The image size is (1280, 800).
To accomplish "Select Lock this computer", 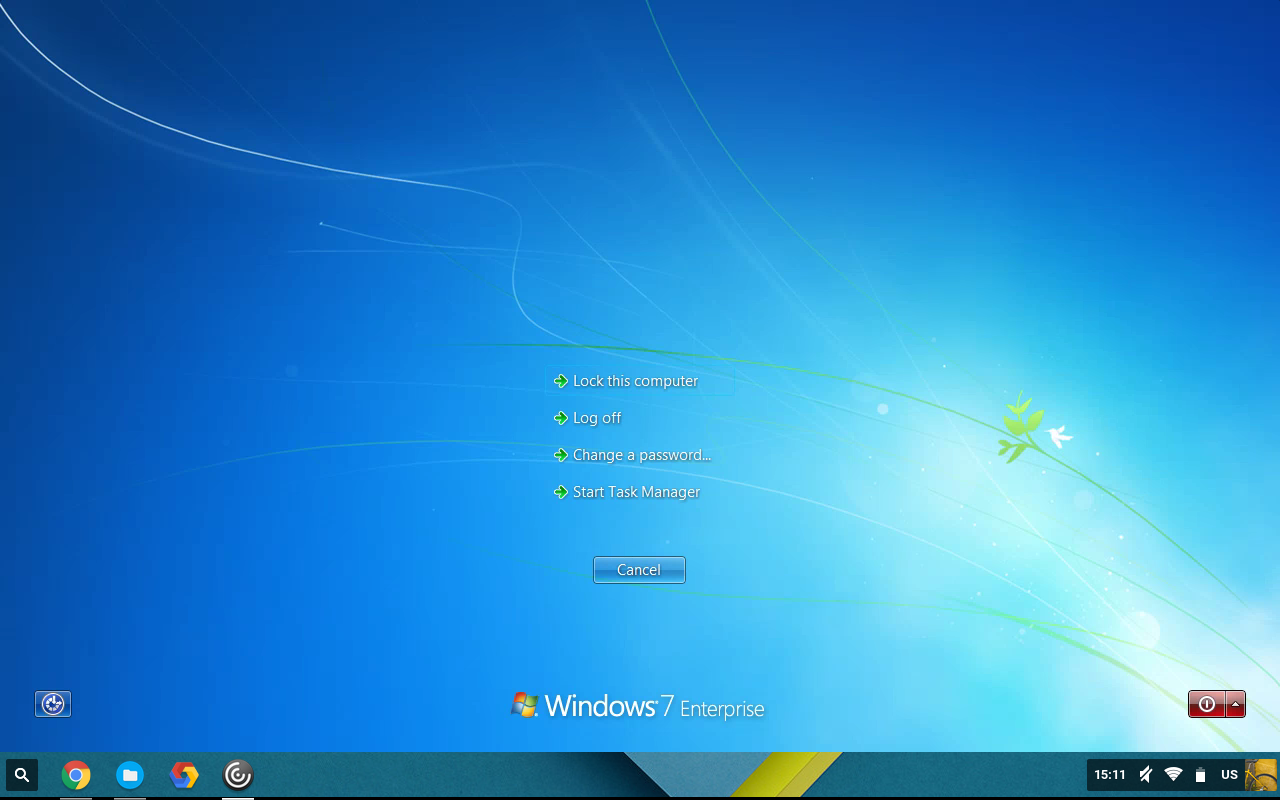I will 635,381.
